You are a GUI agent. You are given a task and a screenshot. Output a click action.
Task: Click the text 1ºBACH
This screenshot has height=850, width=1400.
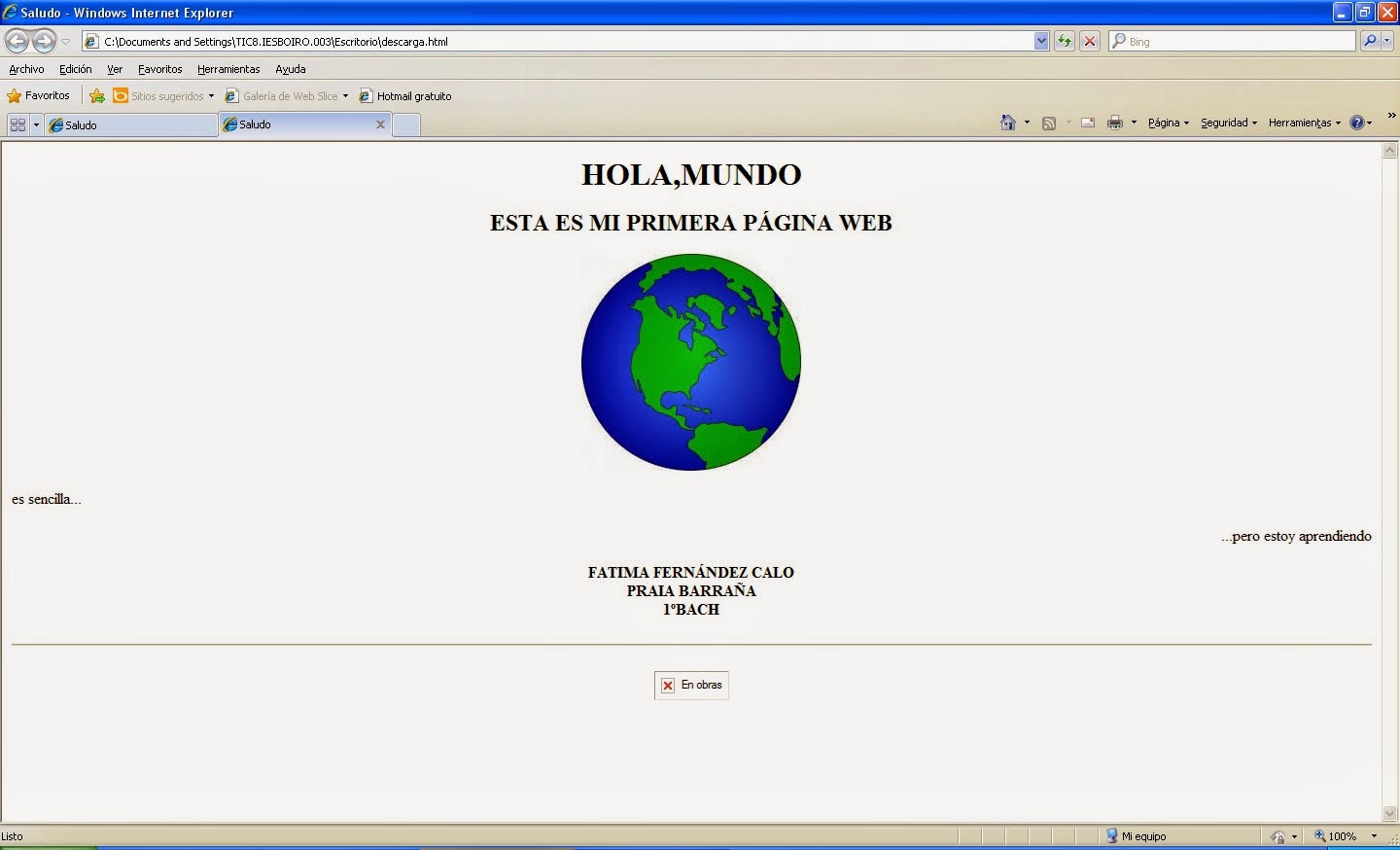point(691,610)
